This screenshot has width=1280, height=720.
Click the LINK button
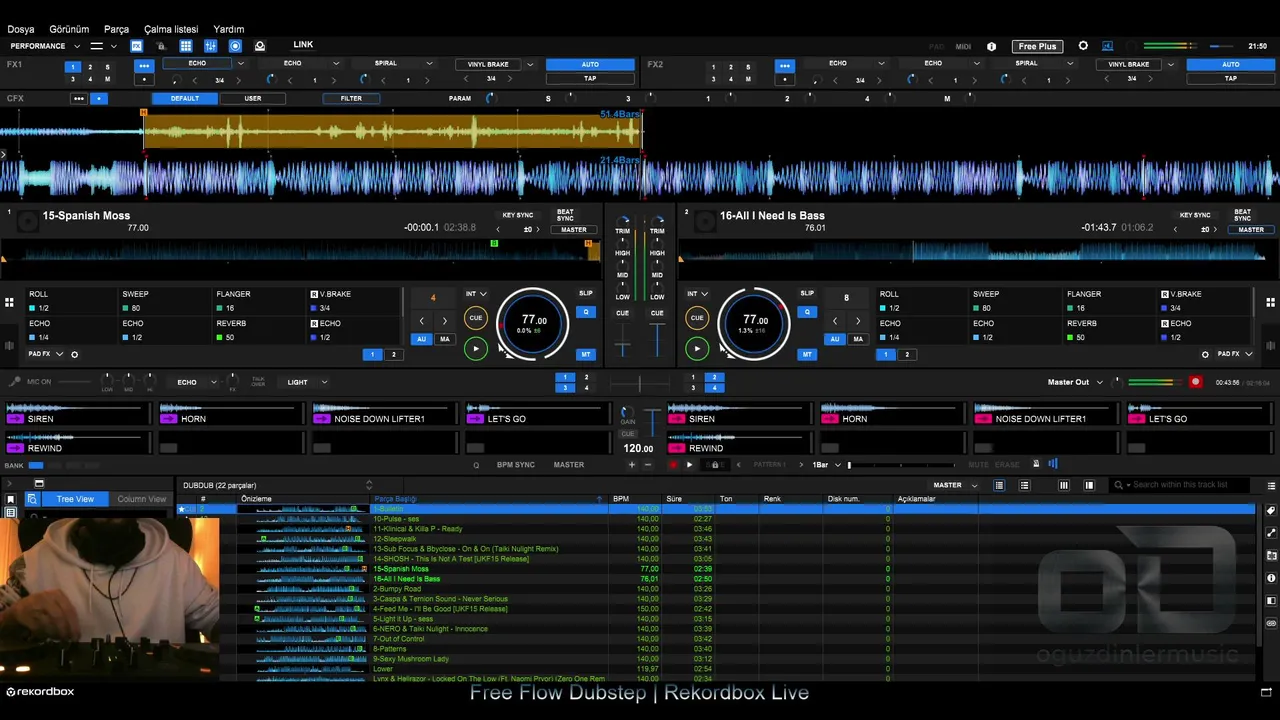(303, 45)
